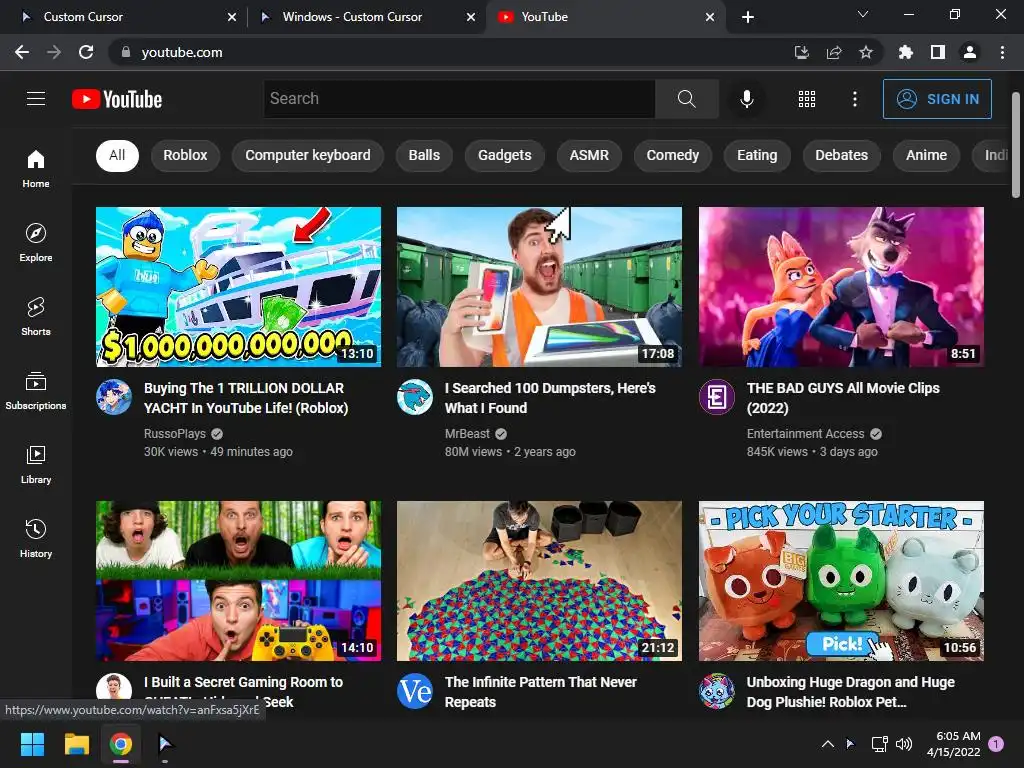1024x768 pixels.
Task: Open the yacht Roblox video thumbnail
Action: pos(238,287)
